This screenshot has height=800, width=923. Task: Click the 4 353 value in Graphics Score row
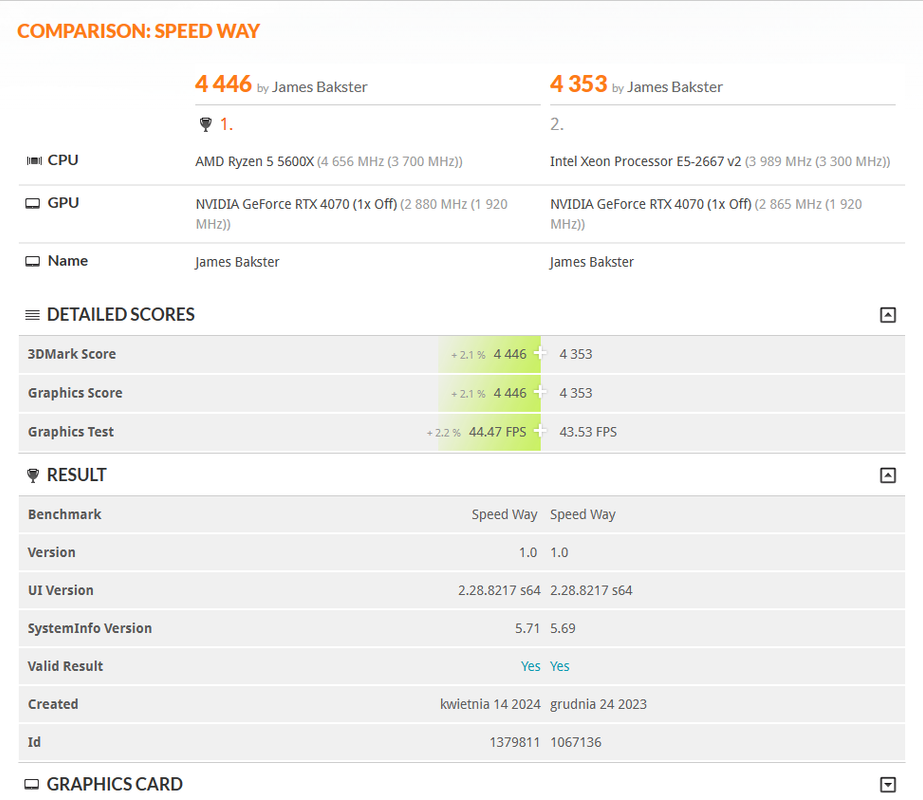pos(576,393)
